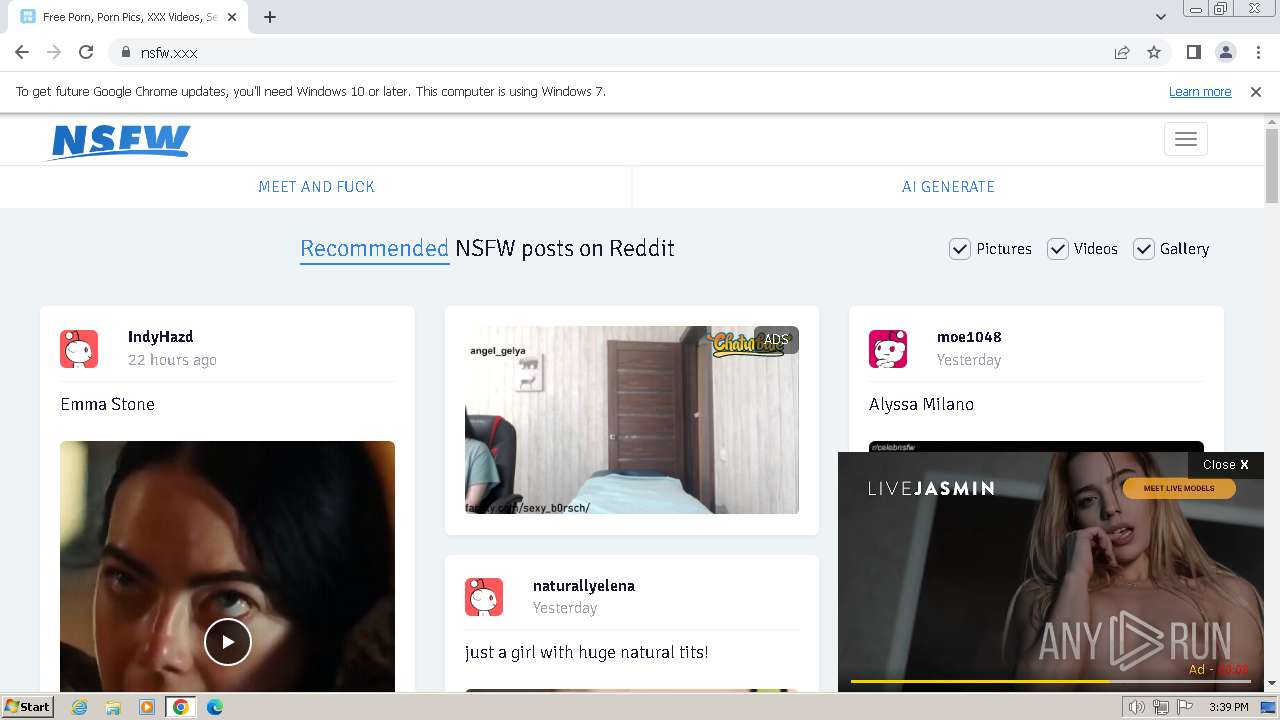
Task: Open the Windows Start menu
Action: point(28,707)
